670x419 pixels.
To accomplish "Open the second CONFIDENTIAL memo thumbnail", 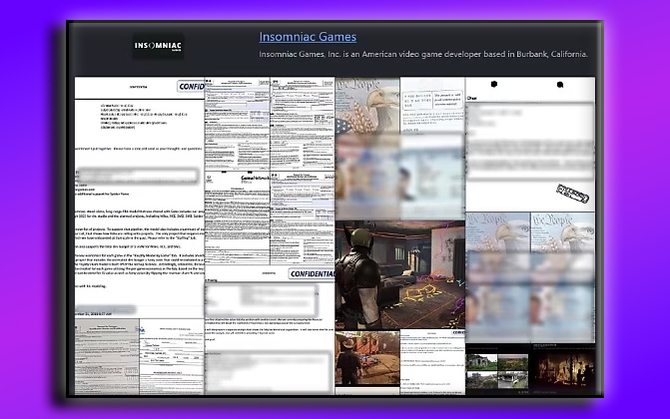I will coord(269,330).
